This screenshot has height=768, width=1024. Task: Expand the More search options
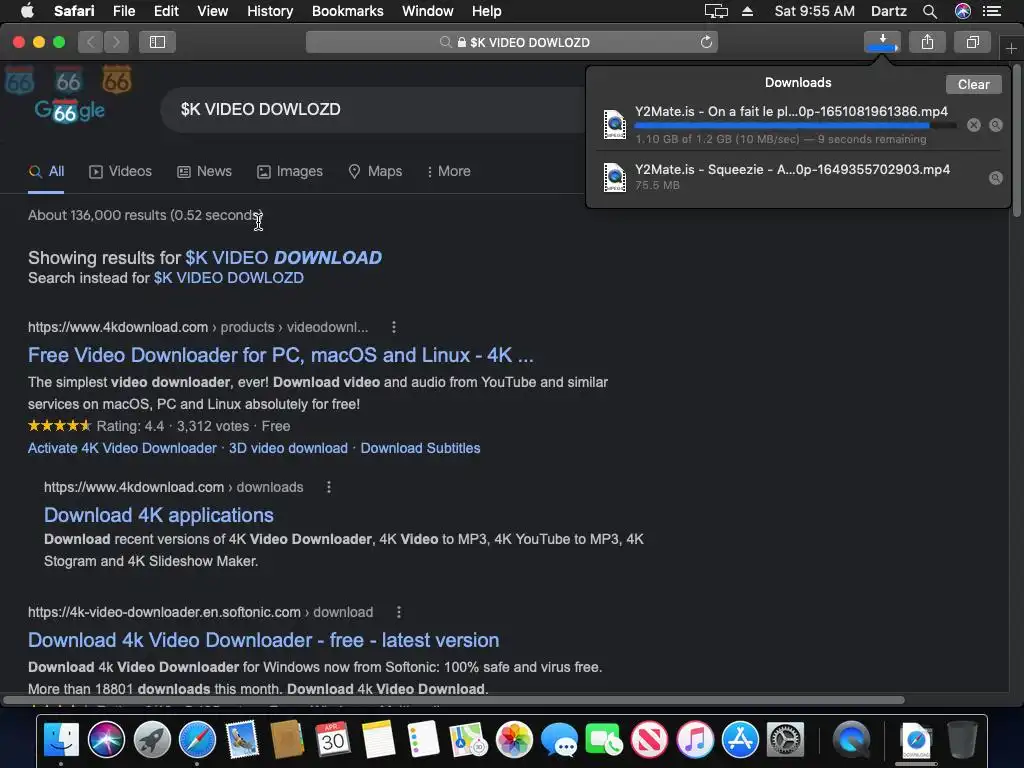448,172
